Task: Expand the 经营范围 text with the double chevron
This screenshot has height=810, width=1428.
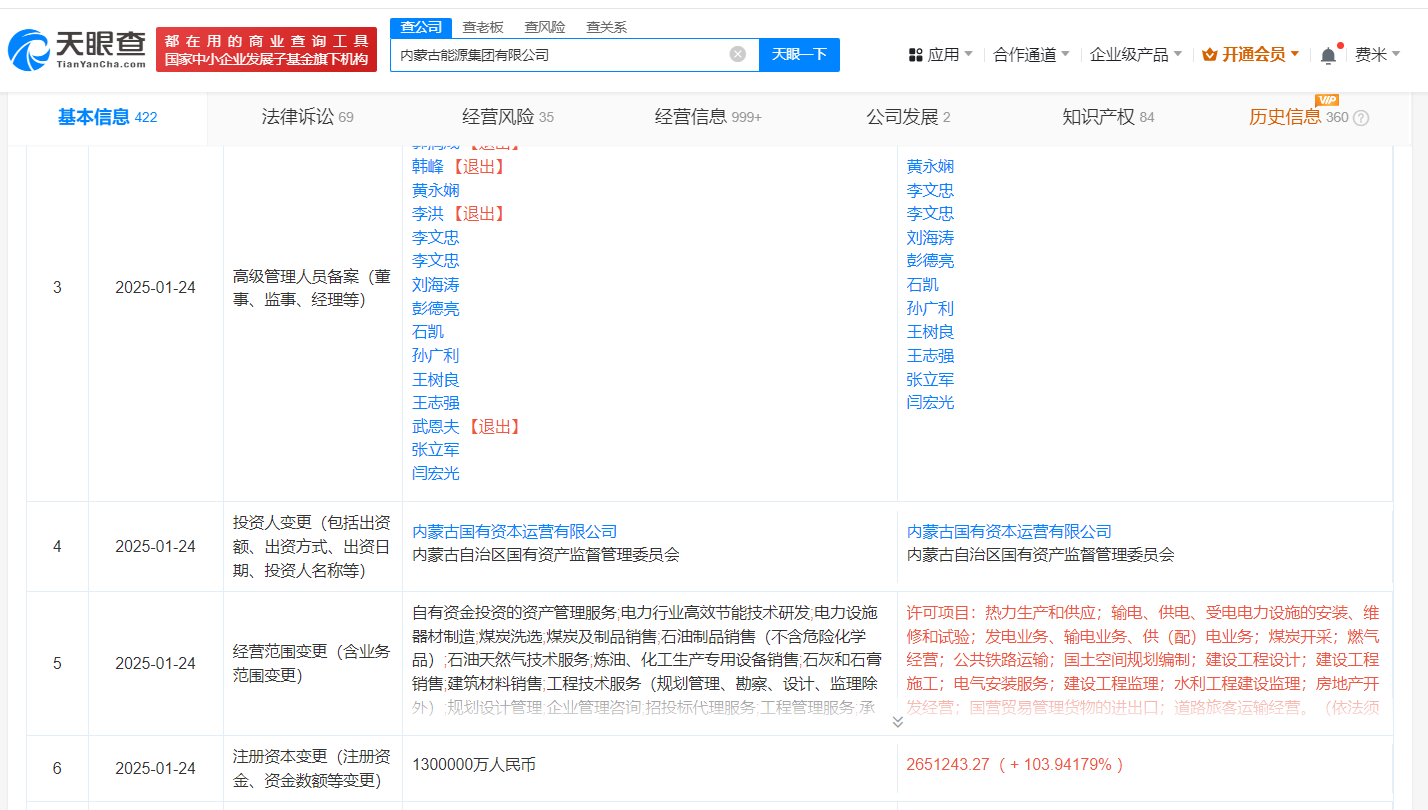Action: click(897, 721)
